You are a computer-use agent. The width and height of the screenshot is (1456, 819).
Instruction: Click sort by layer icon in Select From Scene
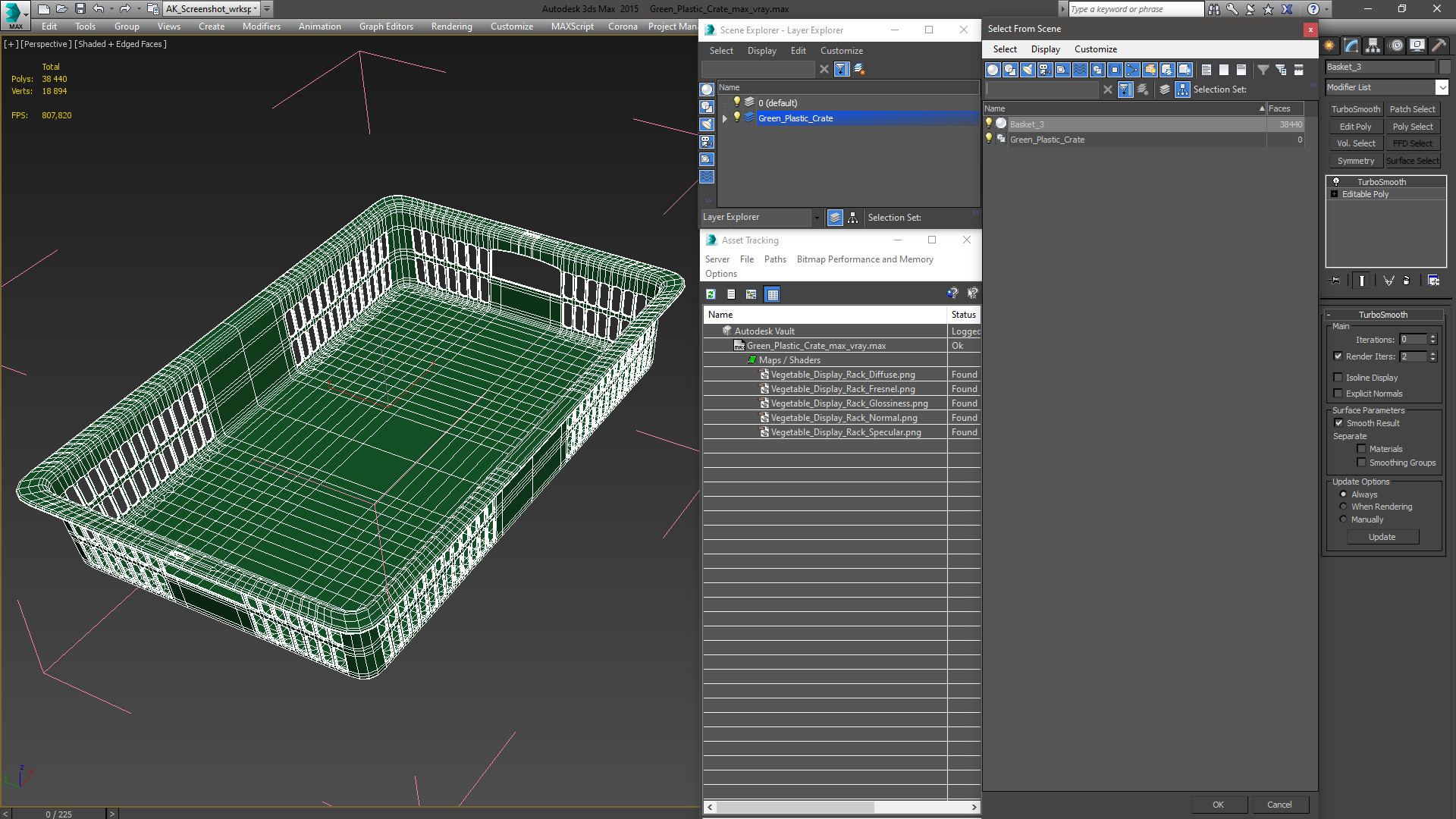tap(1166, 89)
